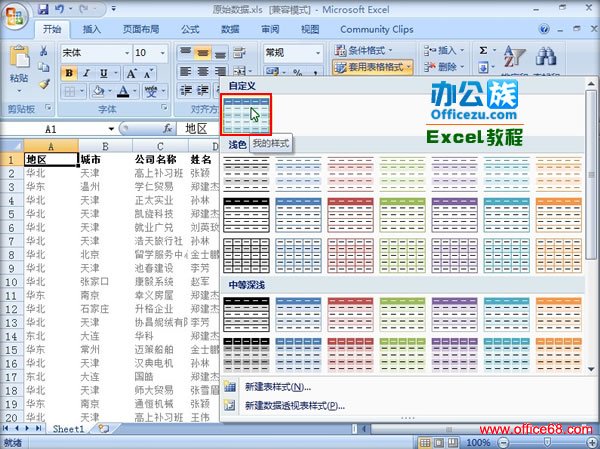Click the phonetic guide 文 icon

point(151,91)
